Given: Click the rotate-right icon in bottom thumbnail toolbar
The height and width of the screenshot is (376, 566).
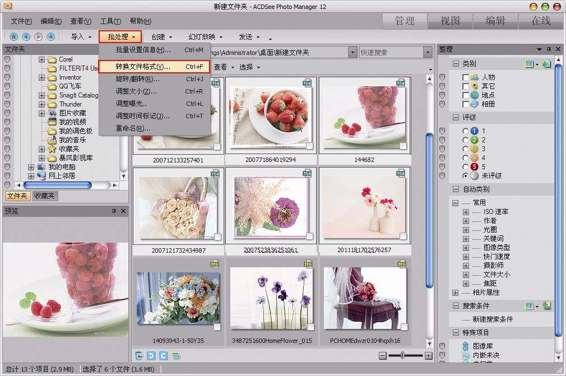Looking at the screenshot, I should click(x=164, y=356).
